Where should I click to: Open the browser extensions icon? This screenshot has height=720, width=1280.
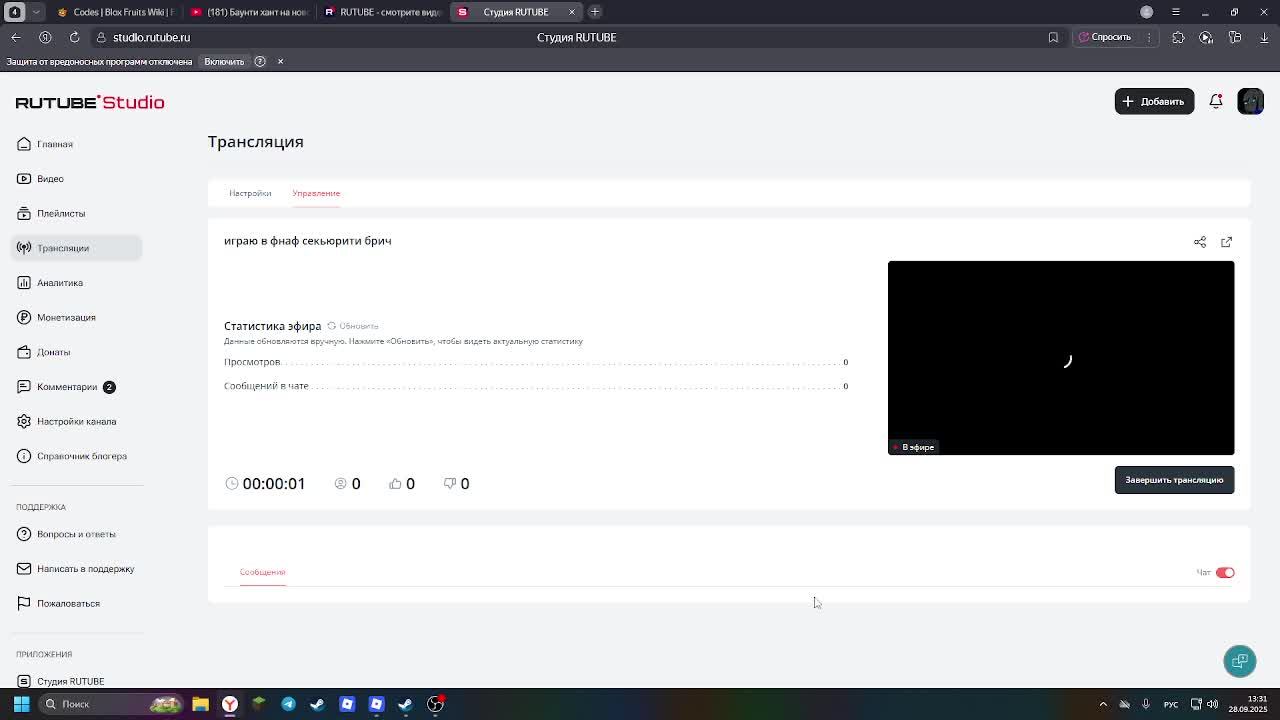point(1178,37)
